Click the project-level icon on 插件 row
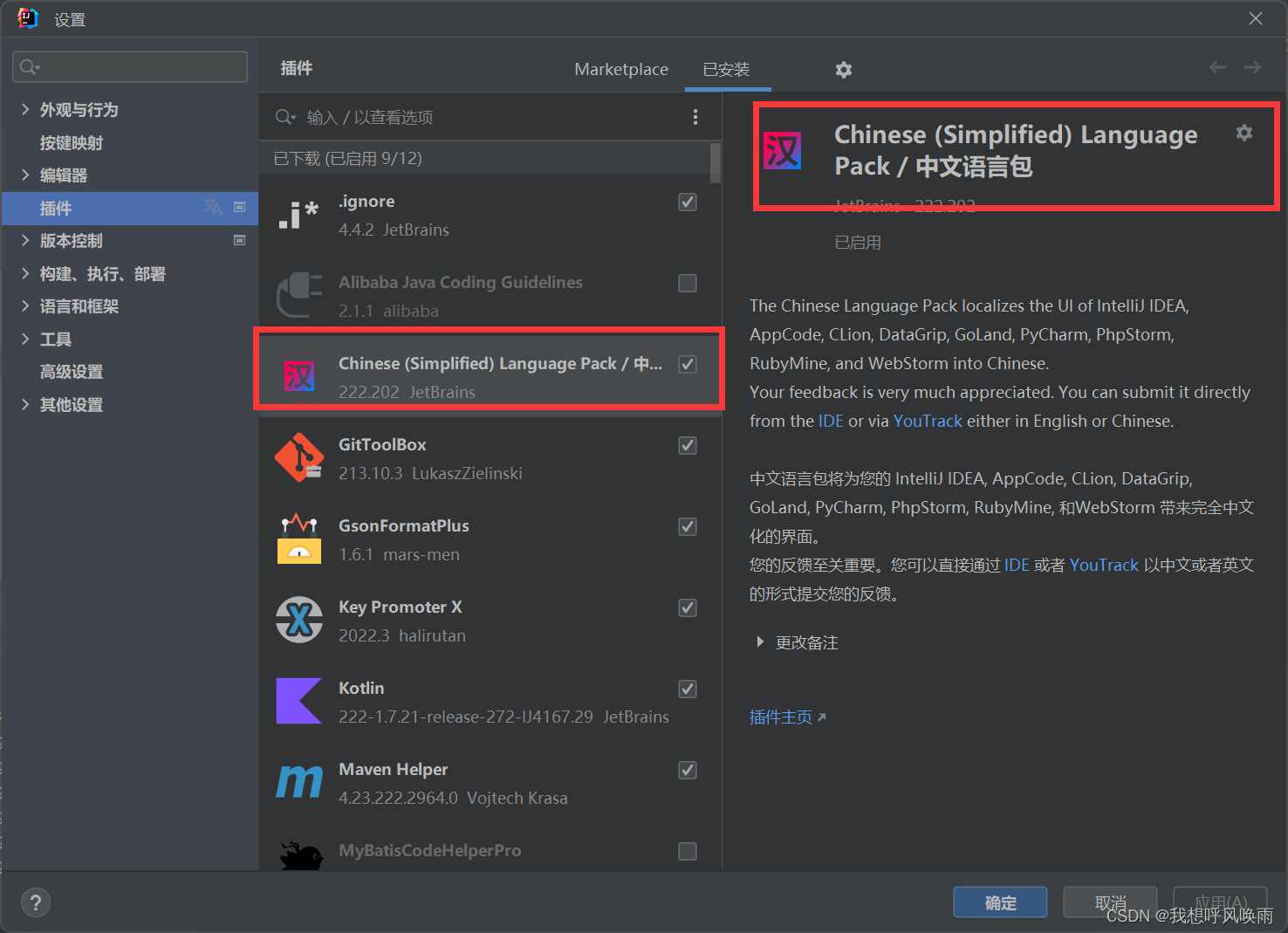 240,207
